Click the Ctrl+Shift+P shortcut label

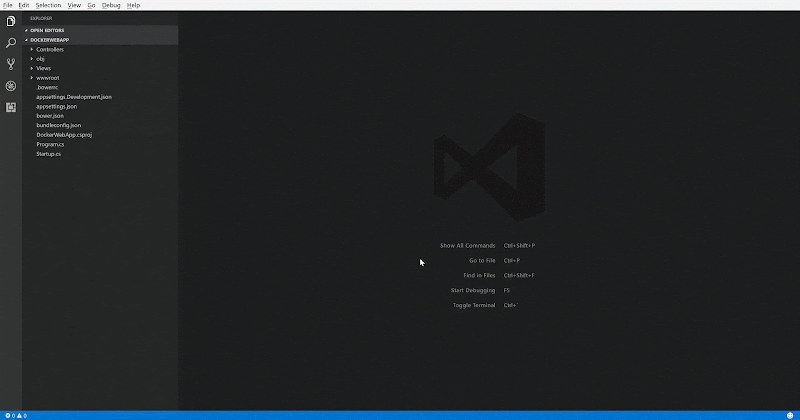coord(519,245)
